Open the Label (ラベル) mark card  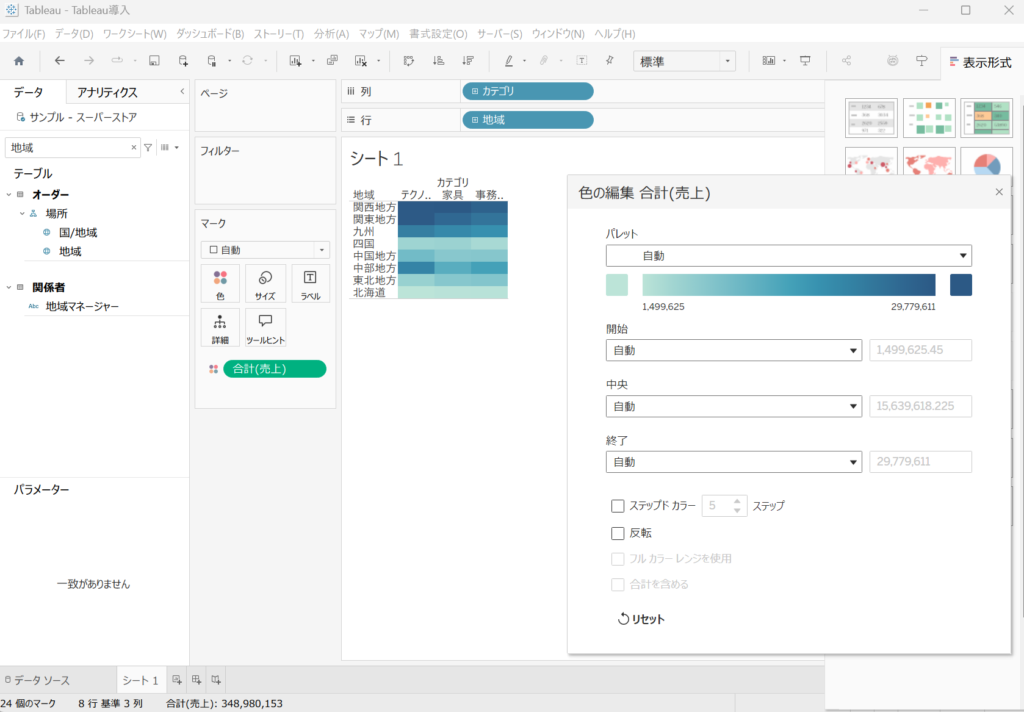tap(310, 283)
